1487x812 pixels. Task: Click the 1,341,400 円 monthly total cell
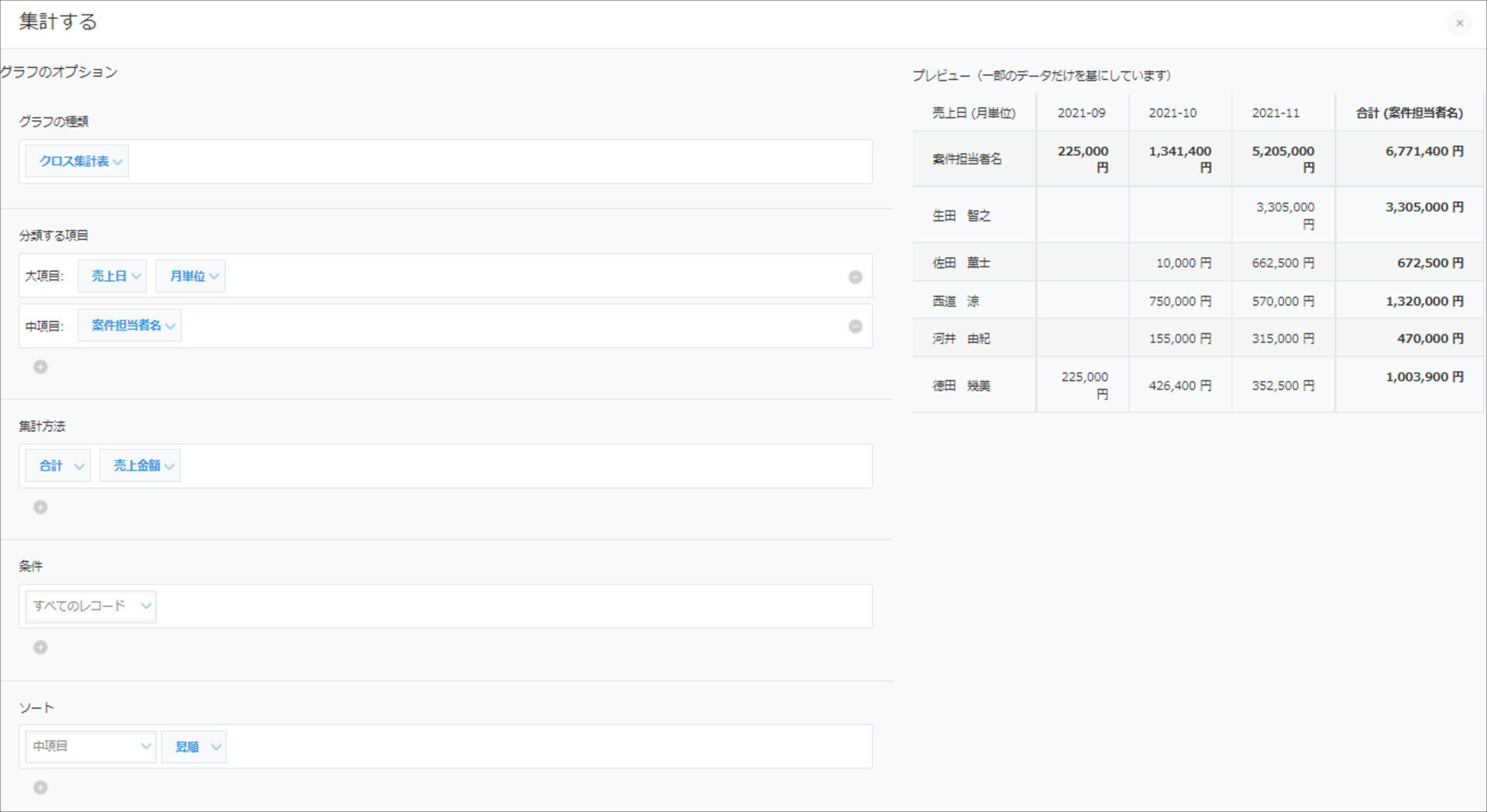1180,159
